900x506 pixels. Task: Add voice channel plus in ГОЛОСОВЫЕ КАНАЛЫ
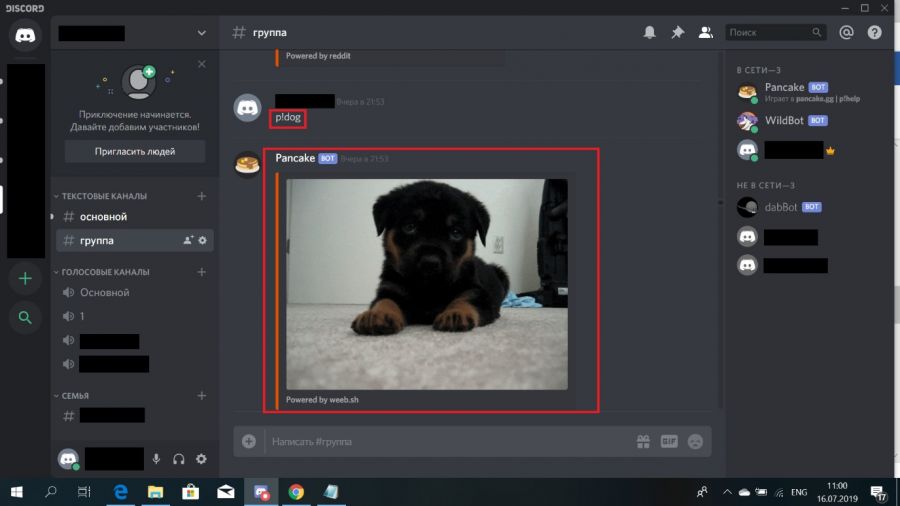click(x=201, y=272)
